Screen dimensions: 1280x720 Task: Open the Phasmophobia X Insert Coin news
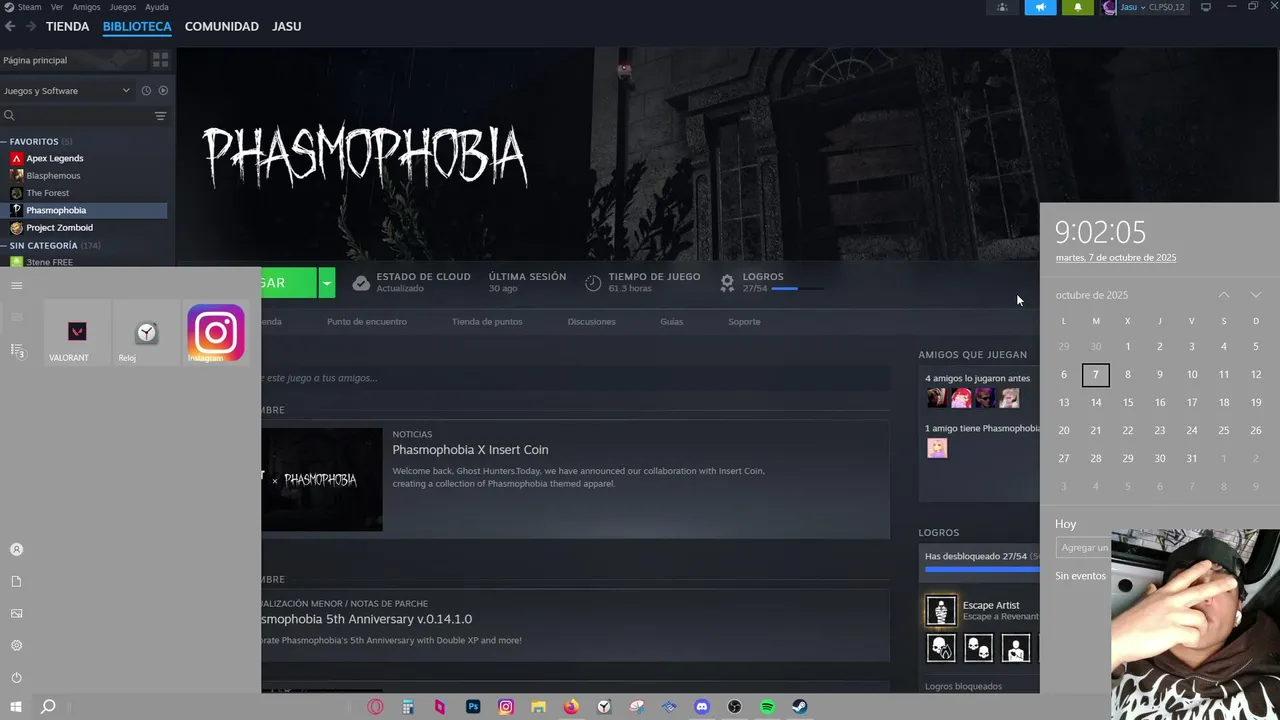click(470, 450)
